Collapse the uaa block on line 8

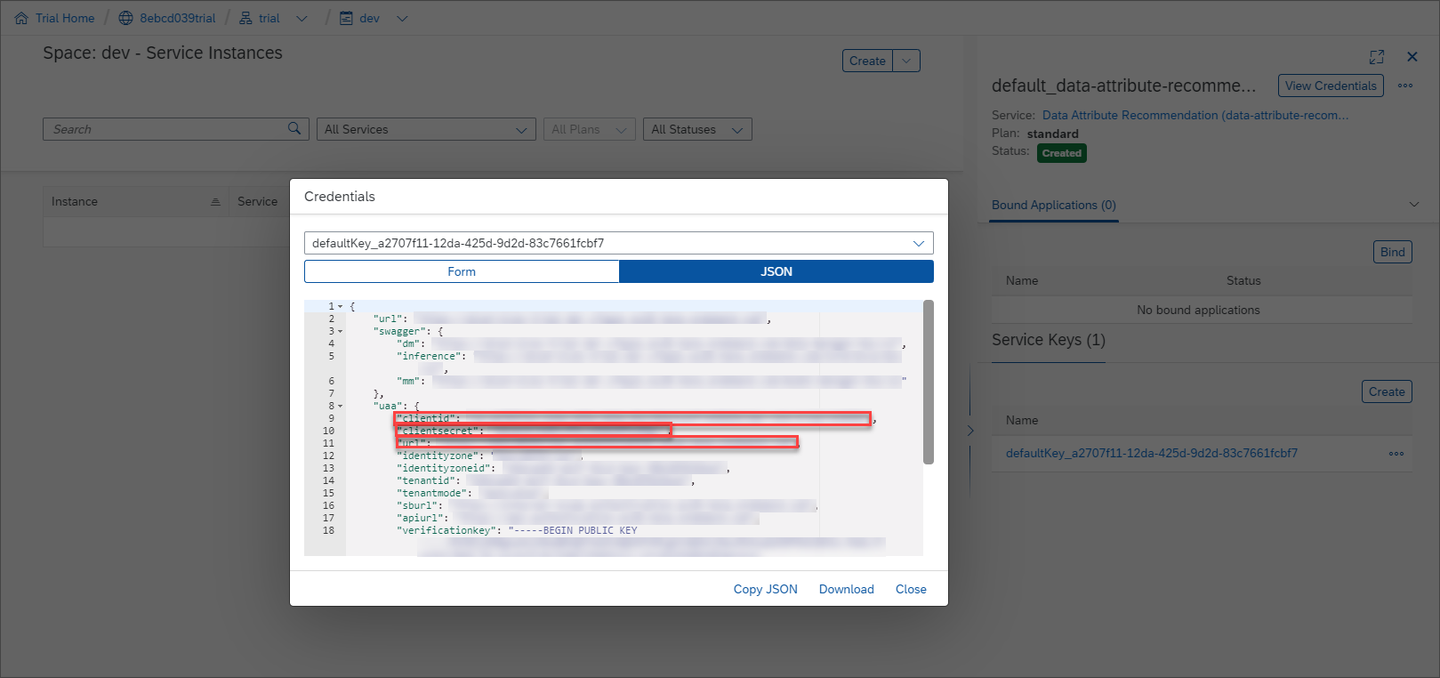340,406
